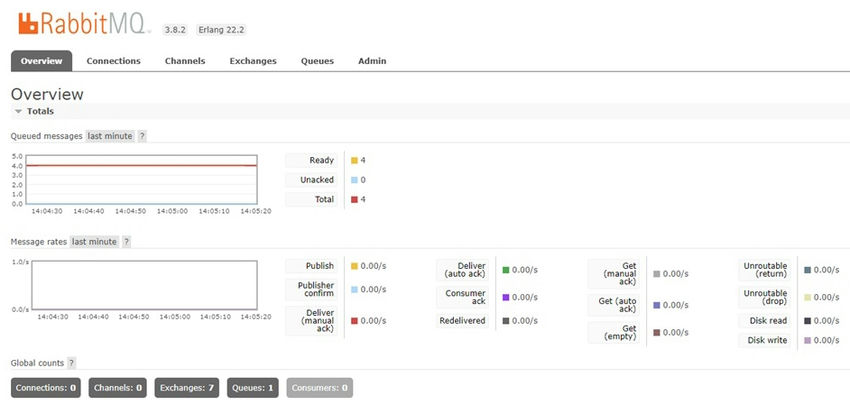Viewport: 850px width, 405px height.
Task: Click the Unroutable (drop) label
Action: (x=765, y=297)
